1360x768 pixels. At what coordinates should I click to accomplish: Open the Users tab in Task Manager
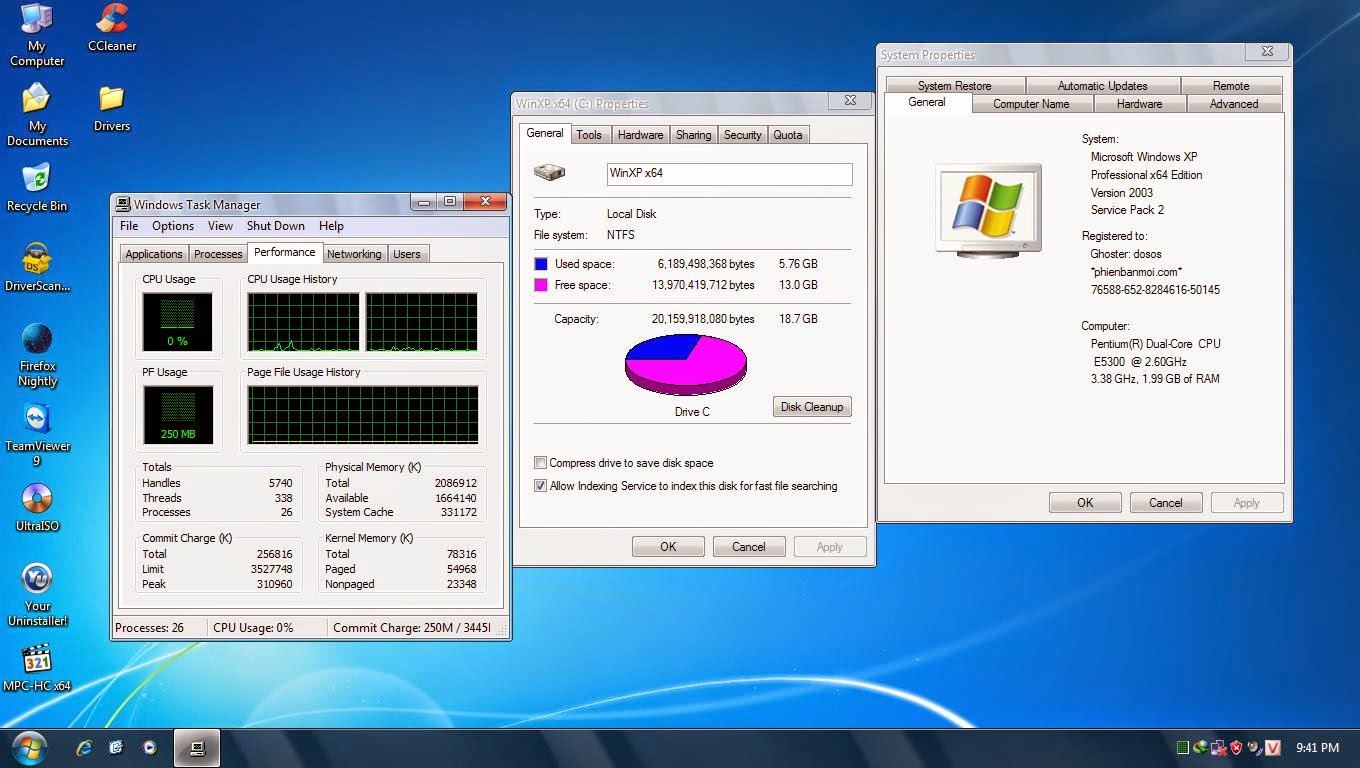point(407,254)
